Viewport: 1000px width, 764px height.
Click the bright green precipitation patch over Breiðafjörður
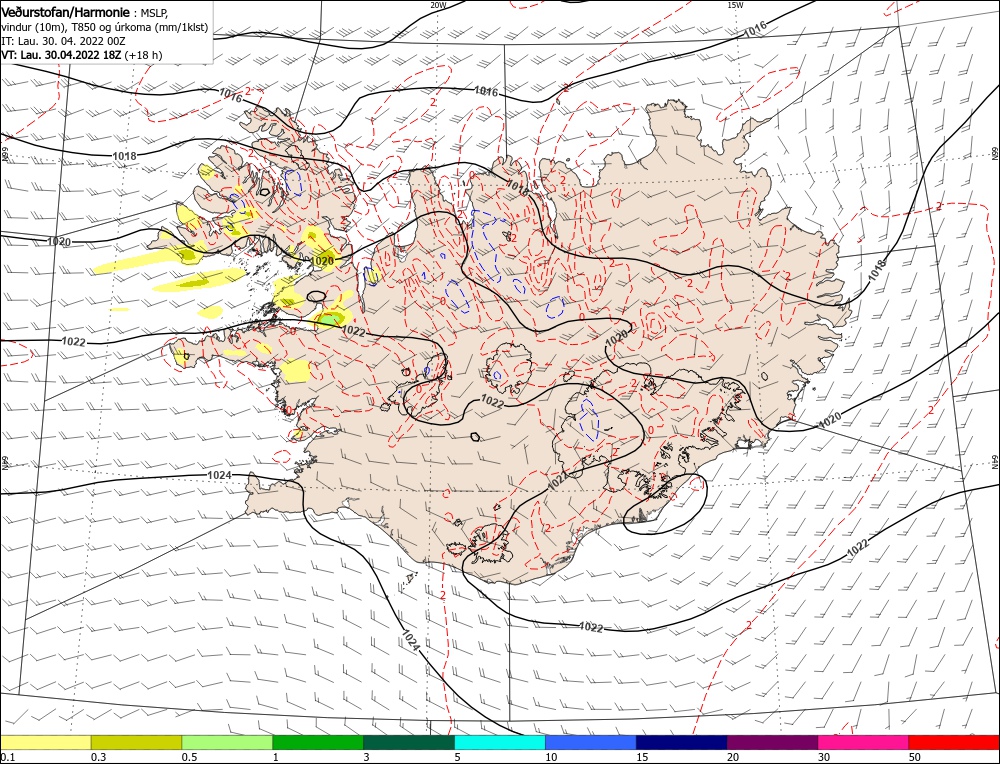pos(330,318)
